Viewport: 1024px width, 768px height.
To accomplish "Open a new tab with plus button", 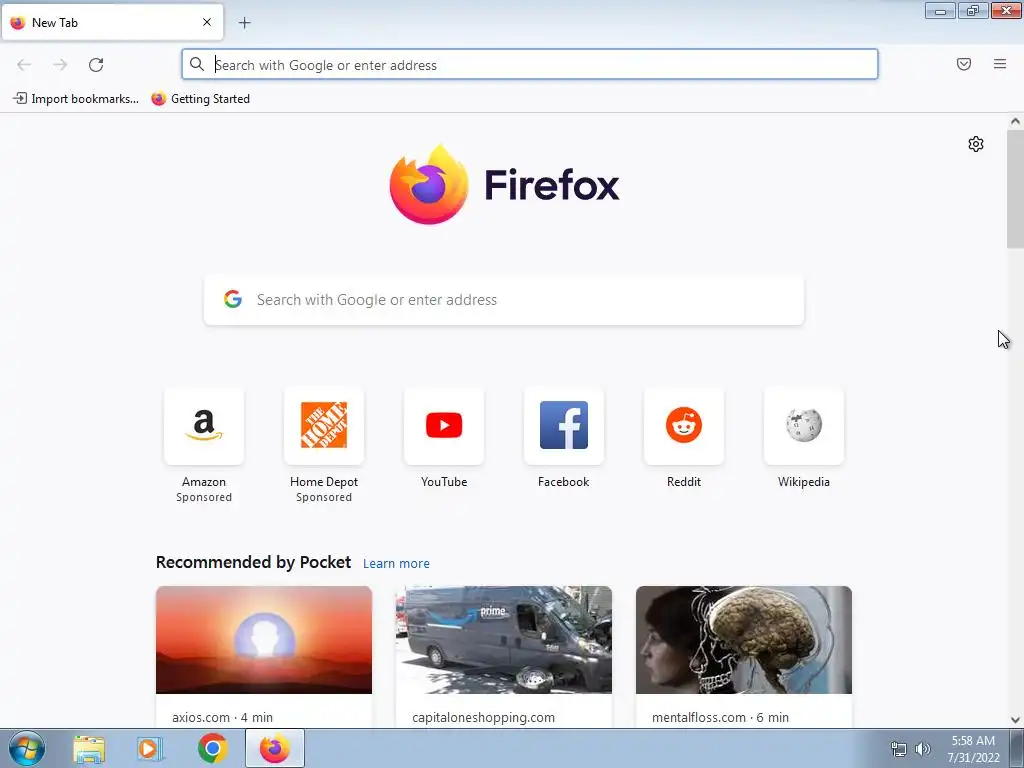I will pos(244,23).
